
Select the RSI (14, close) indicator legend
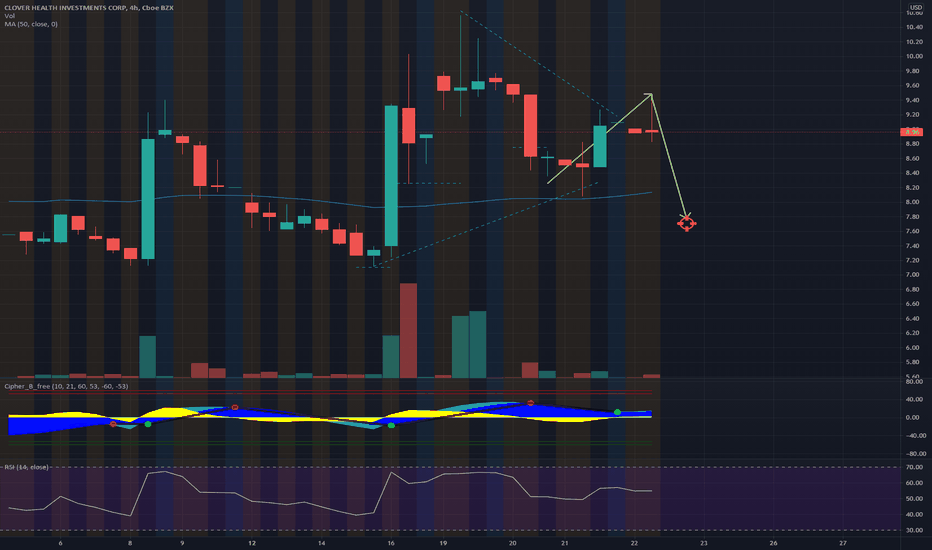click(x=26, y=467)
